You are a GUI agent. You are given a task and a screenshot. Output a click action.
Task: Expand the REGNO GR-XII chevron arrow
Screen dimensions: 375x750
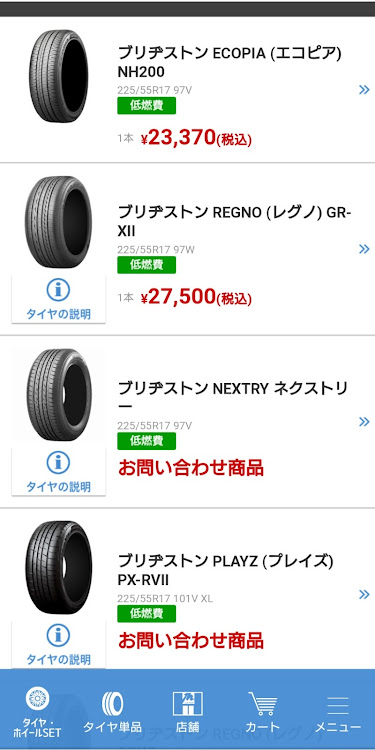(x=364, y=249)
